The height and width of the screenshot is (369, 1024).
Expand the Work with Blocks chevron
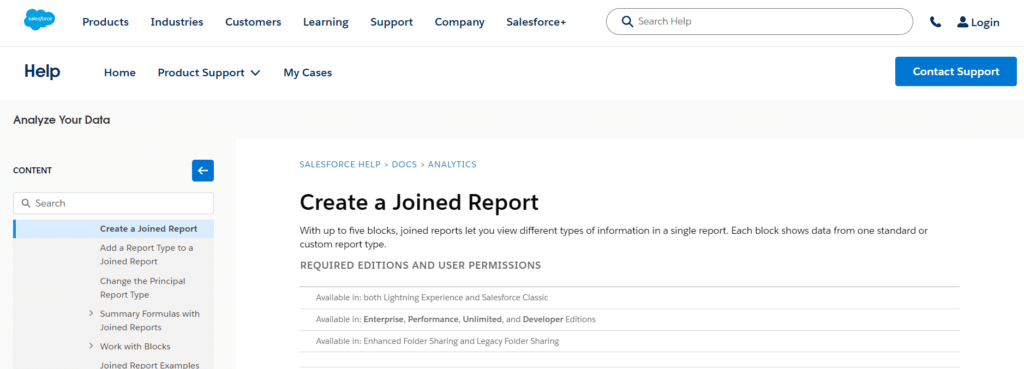click(91, 346)
